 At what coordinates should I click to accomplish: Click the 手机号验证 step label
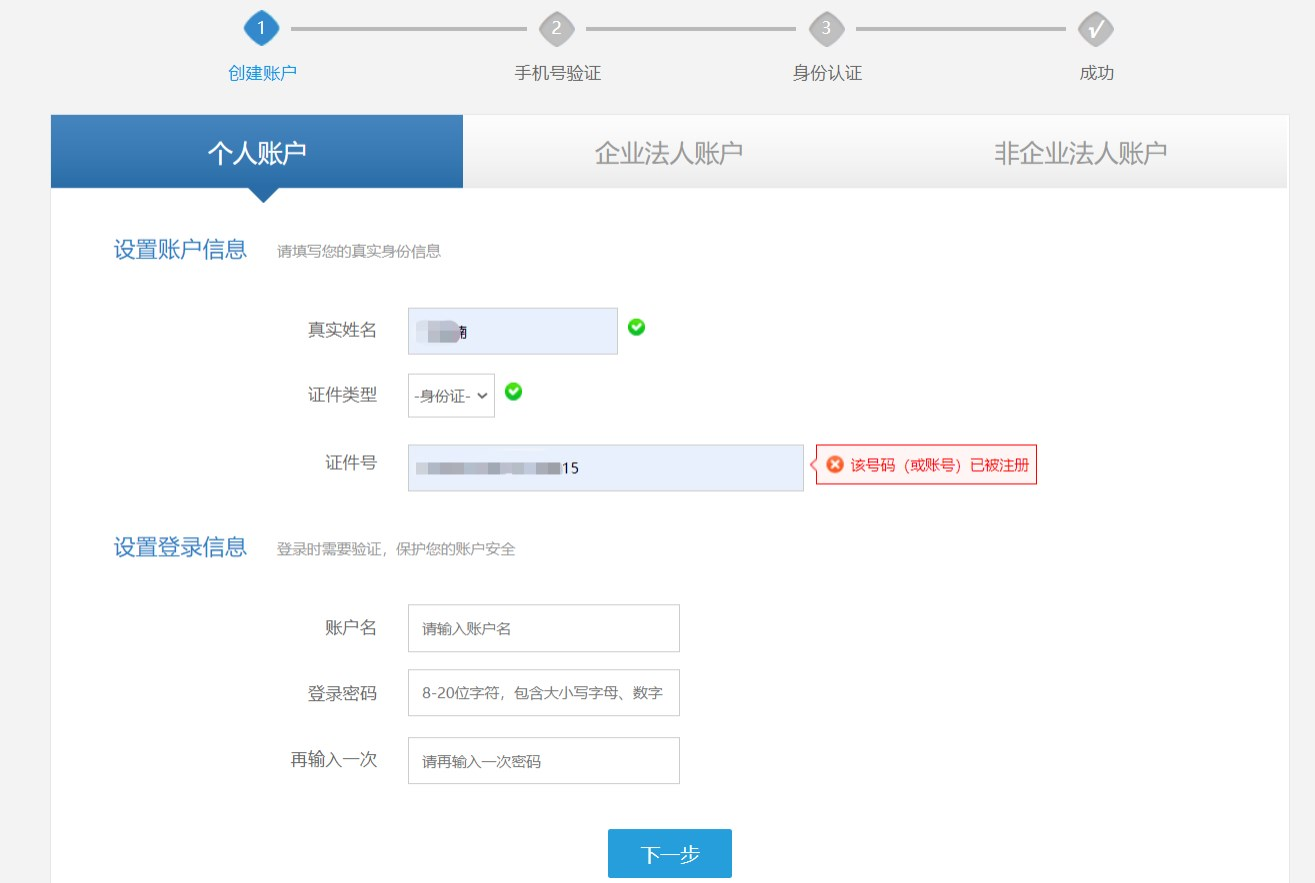click(x=557, y=73)
